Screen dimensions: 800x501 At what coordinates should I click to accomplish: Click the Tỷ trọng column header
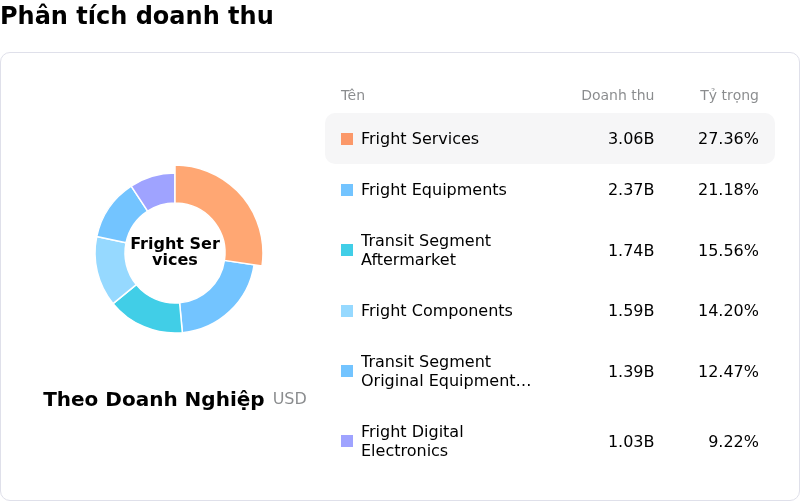click(729, 95)
